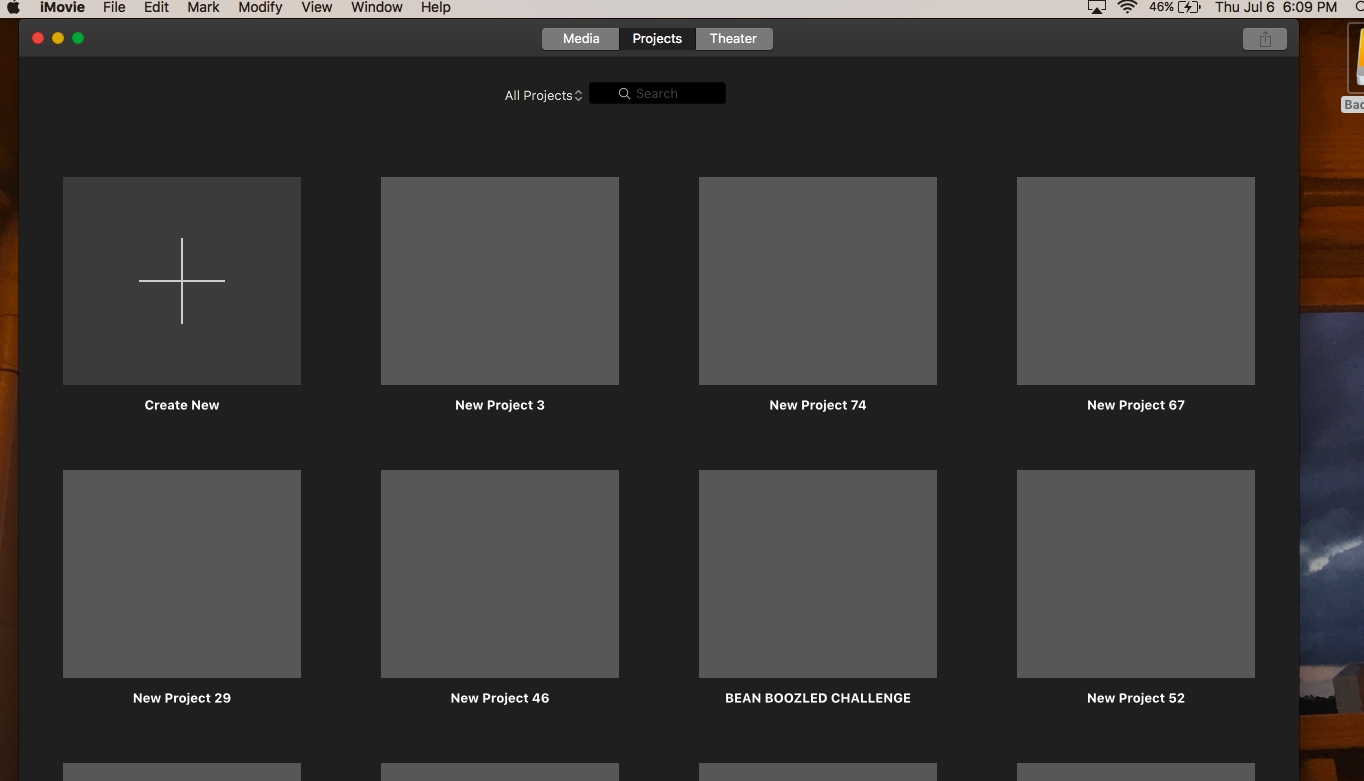
Task: Click the New Project 46 title
Action: [500, 698]
